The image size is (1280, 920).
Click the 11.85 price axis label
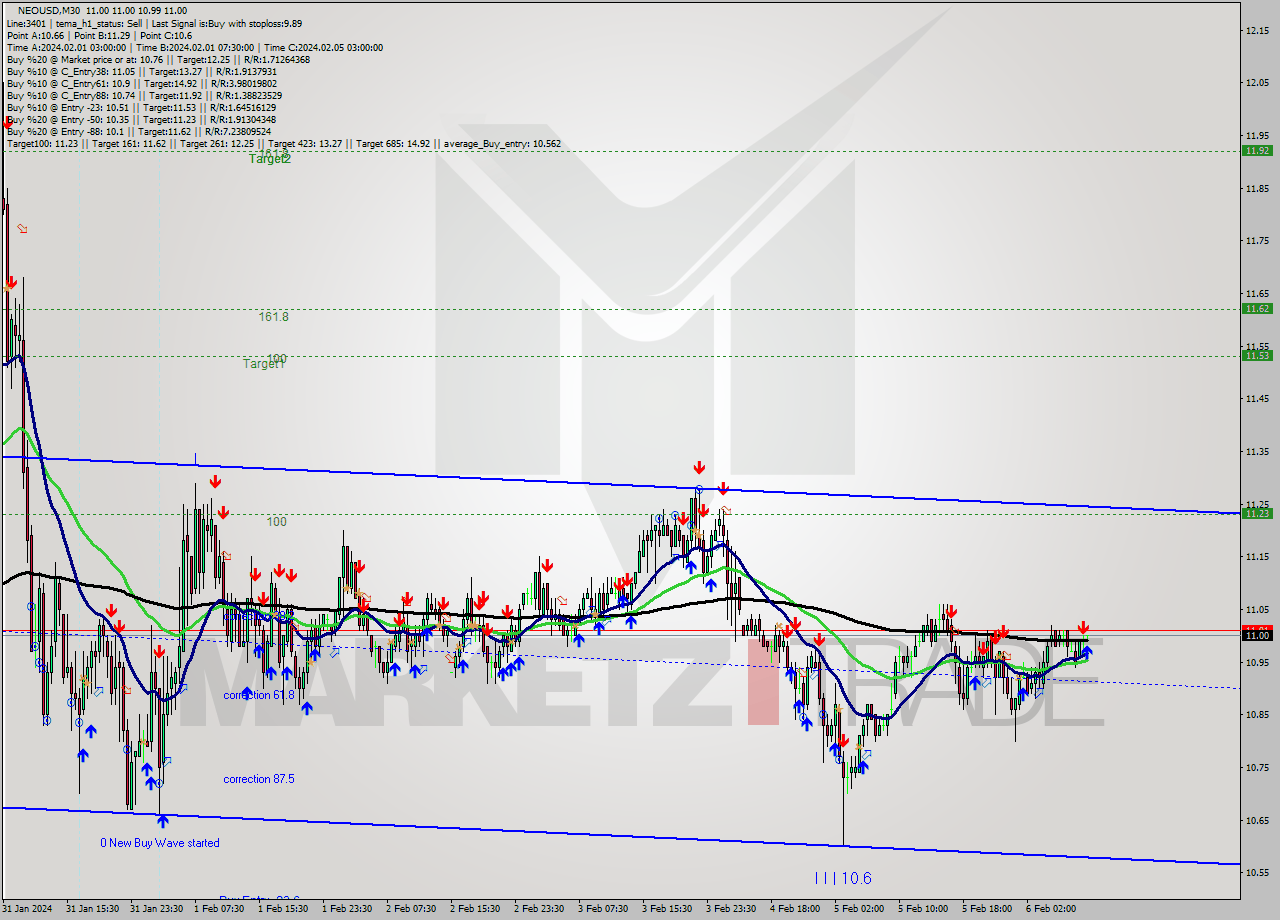click(1258, 188)
